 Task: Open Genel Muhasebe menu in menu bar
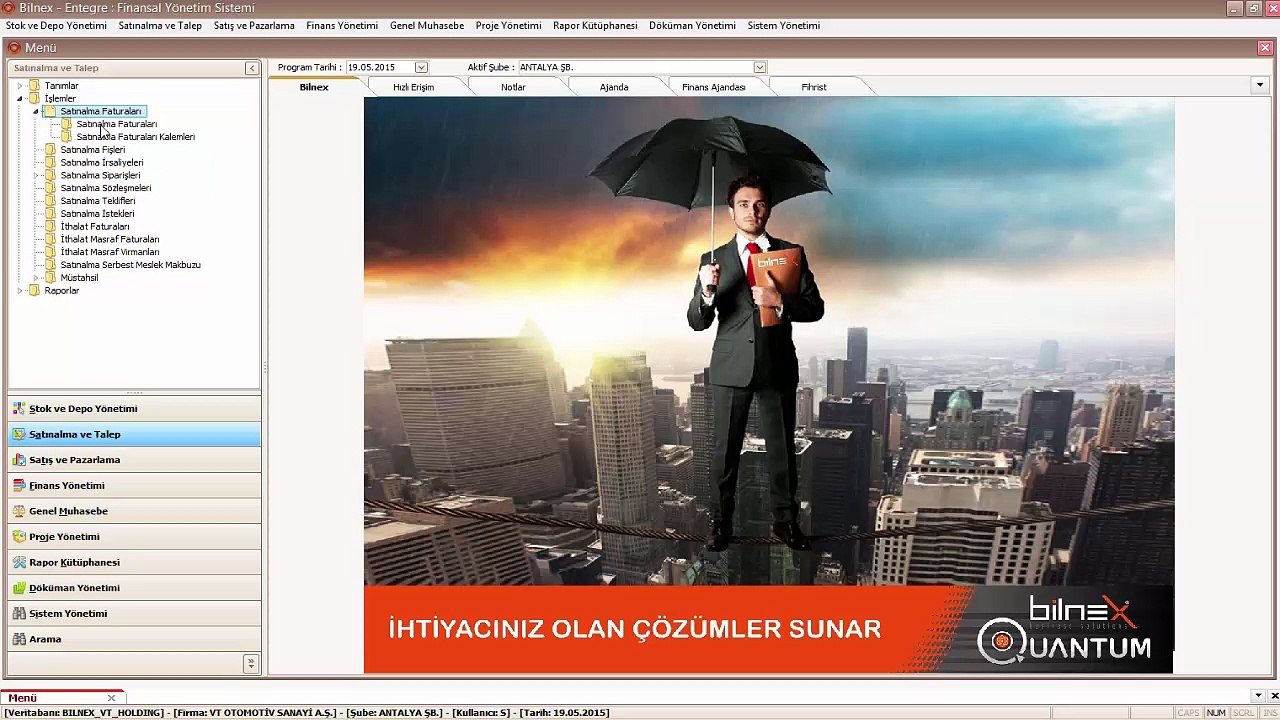pyautogui.click(x=427, y=26)
